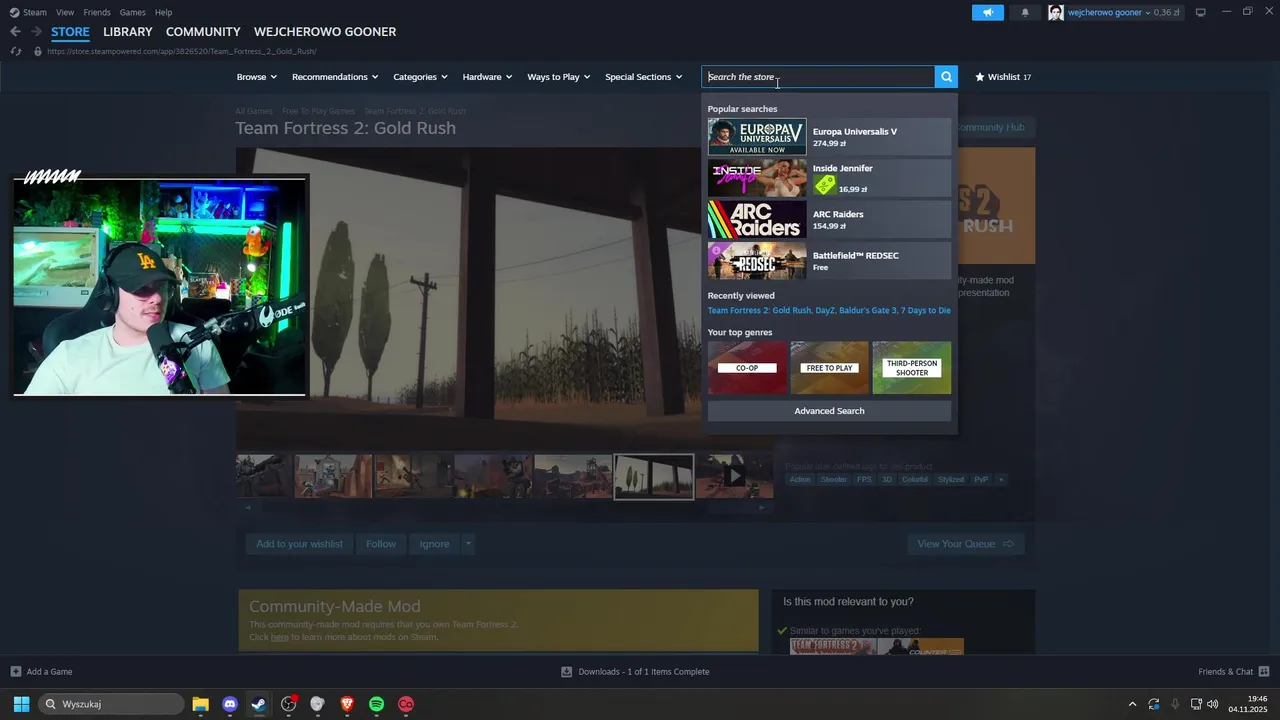This screenshot has height=720, width=1280.
Task: Expand the Special Sections dropdown
Action: coord(643,77)
